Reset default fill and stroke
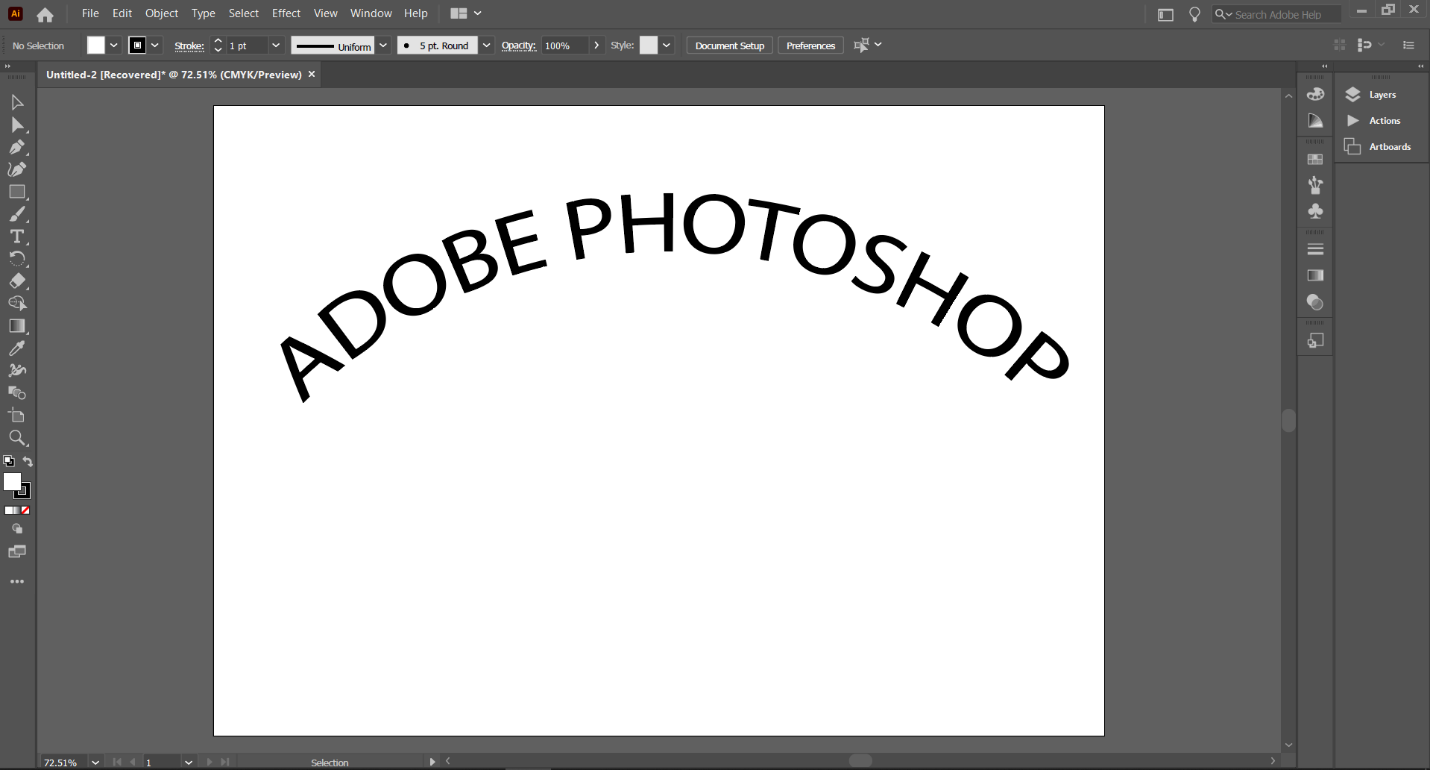Image resolution: width=1430 pixels, height=770 pixels. [x=8, y=461]
